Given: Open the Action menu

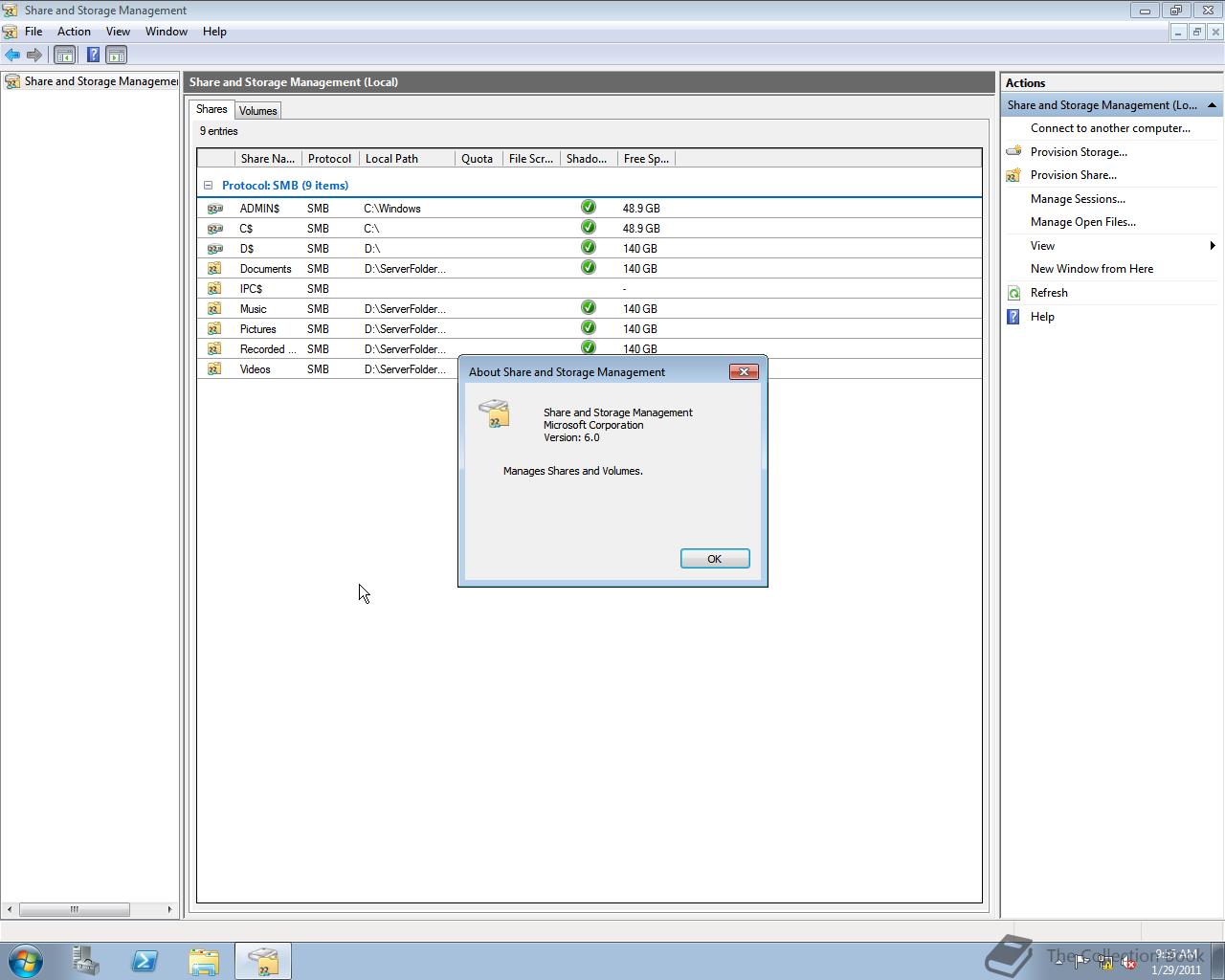Looking at the screenshot, I should click(x=74, y=32).
